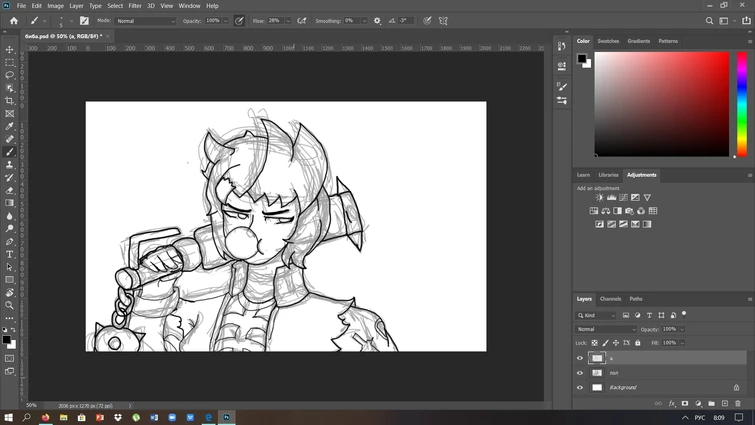Select the Eraser tool

[10, 190]
